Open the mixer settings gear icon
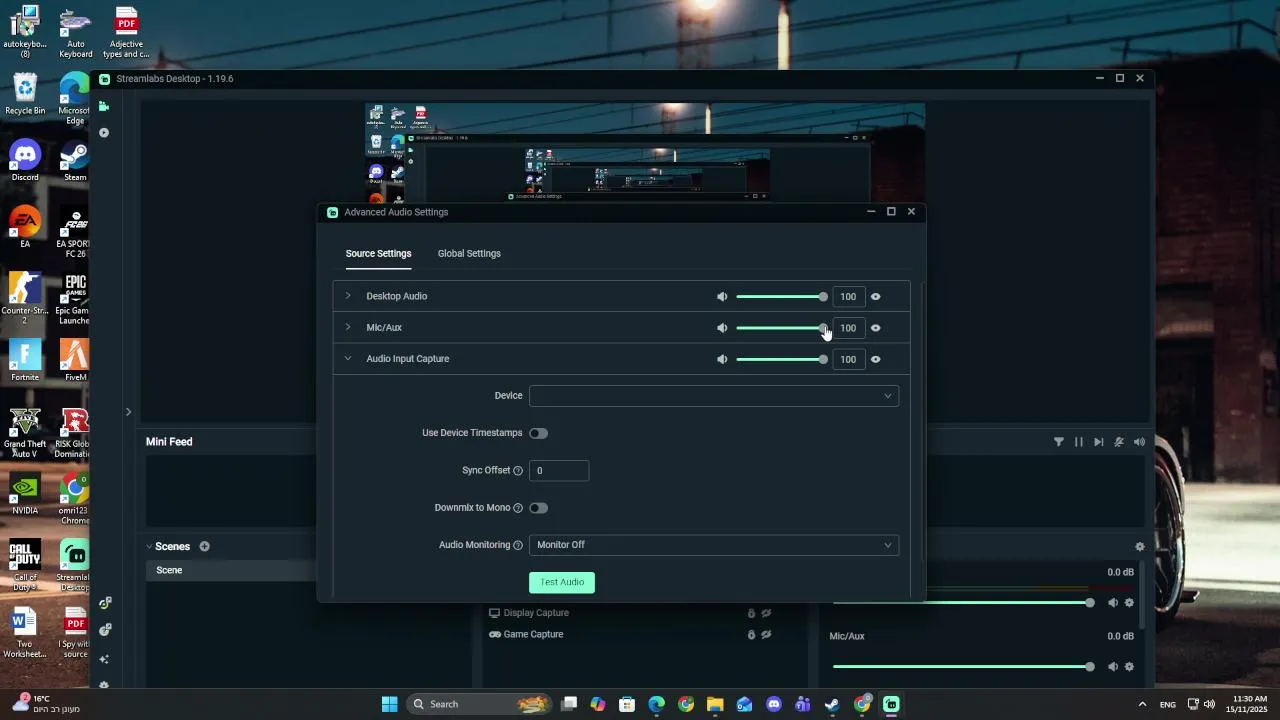The image size is (1280, 720). tap(1139, 546)
